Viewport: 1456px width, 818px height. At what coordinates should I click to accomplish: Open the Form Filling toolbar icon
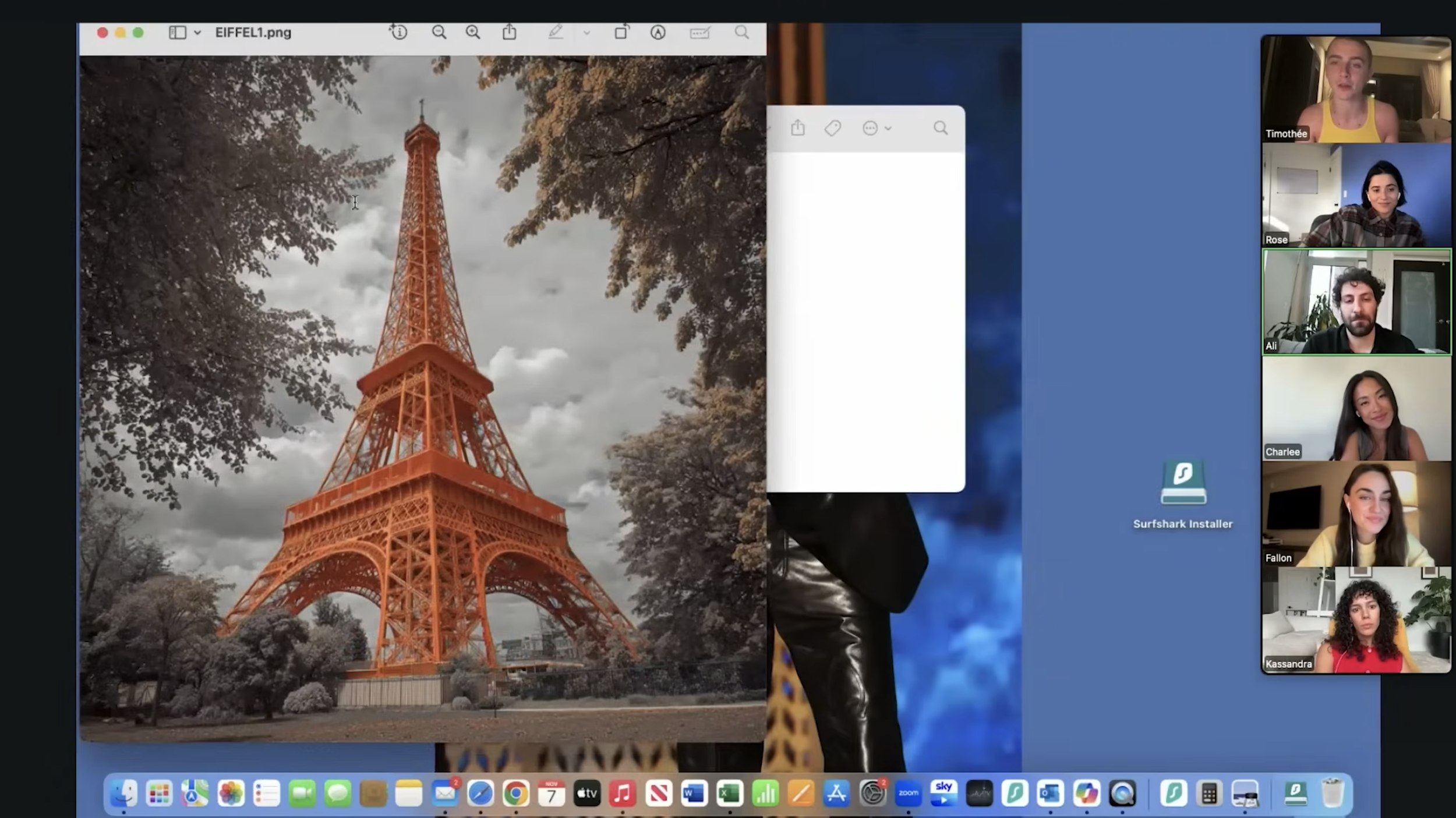[x=699, y=32]
